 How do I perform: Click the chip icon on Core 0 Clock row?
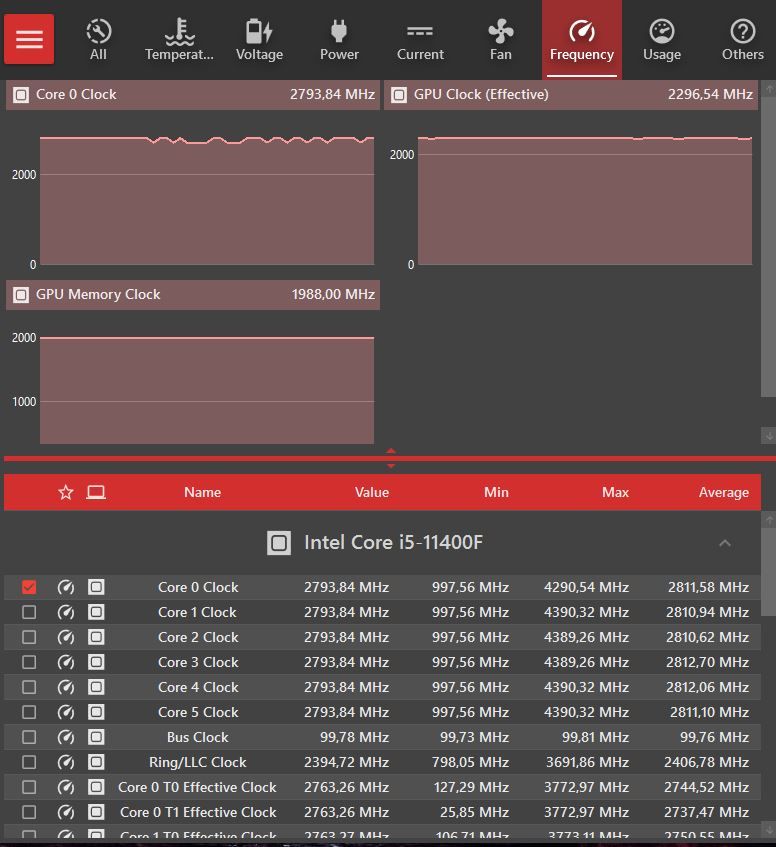tap(96, 587)
